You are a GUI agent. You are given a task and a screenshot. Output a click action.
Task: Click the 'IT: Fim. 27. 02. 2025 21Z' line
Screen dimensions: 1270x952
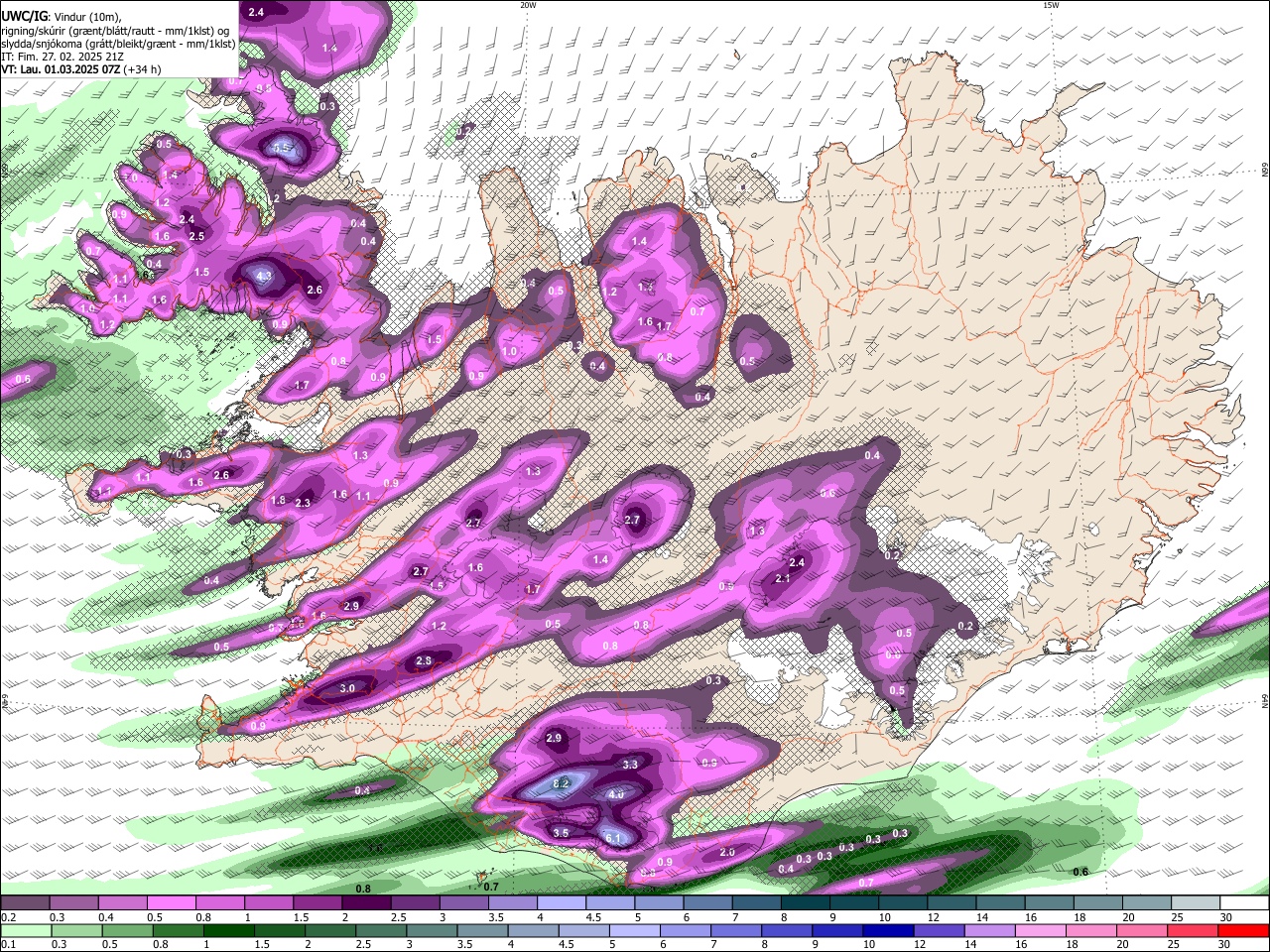point(63,57)
